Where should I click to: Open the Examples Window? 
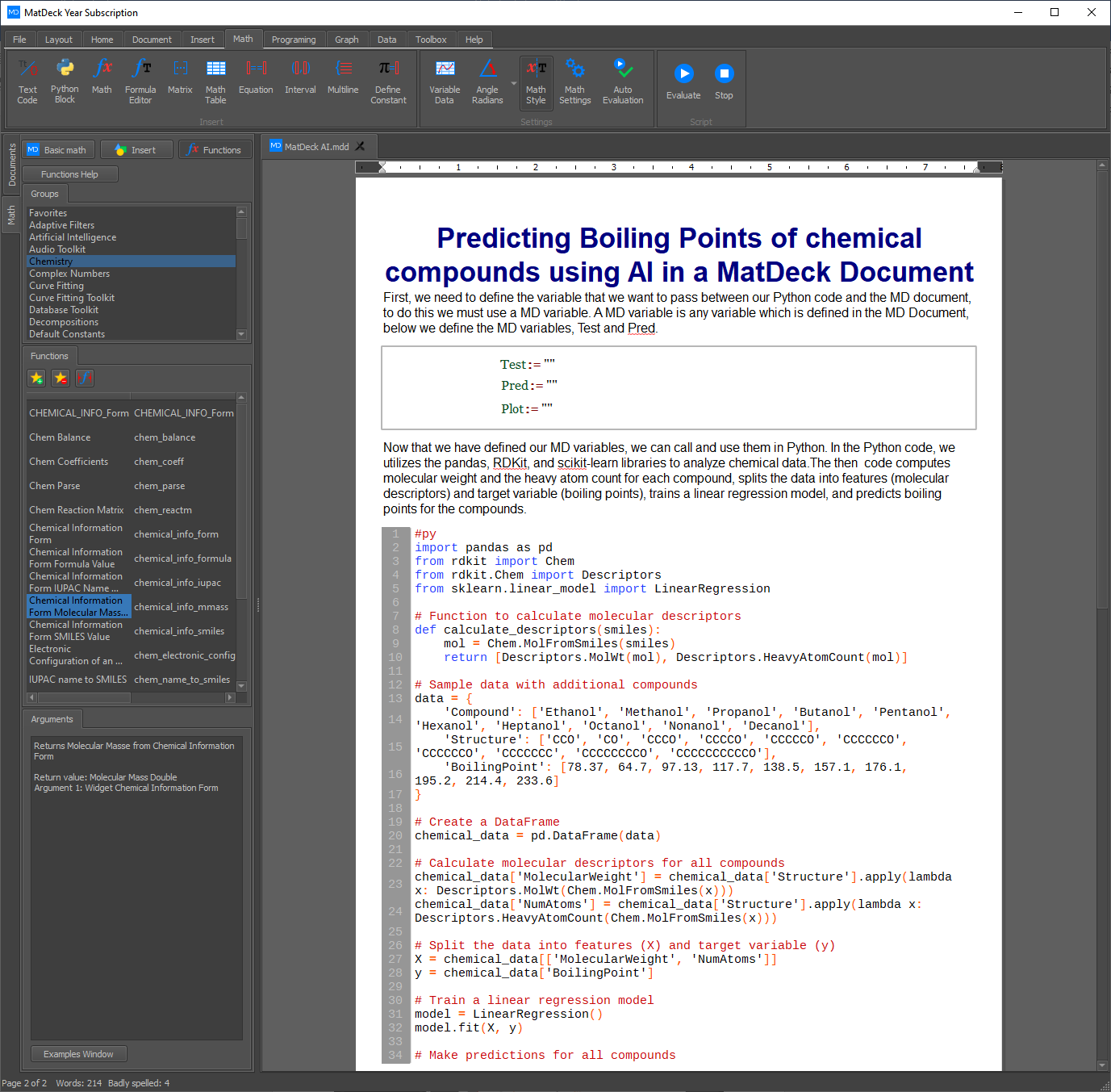79,1054
